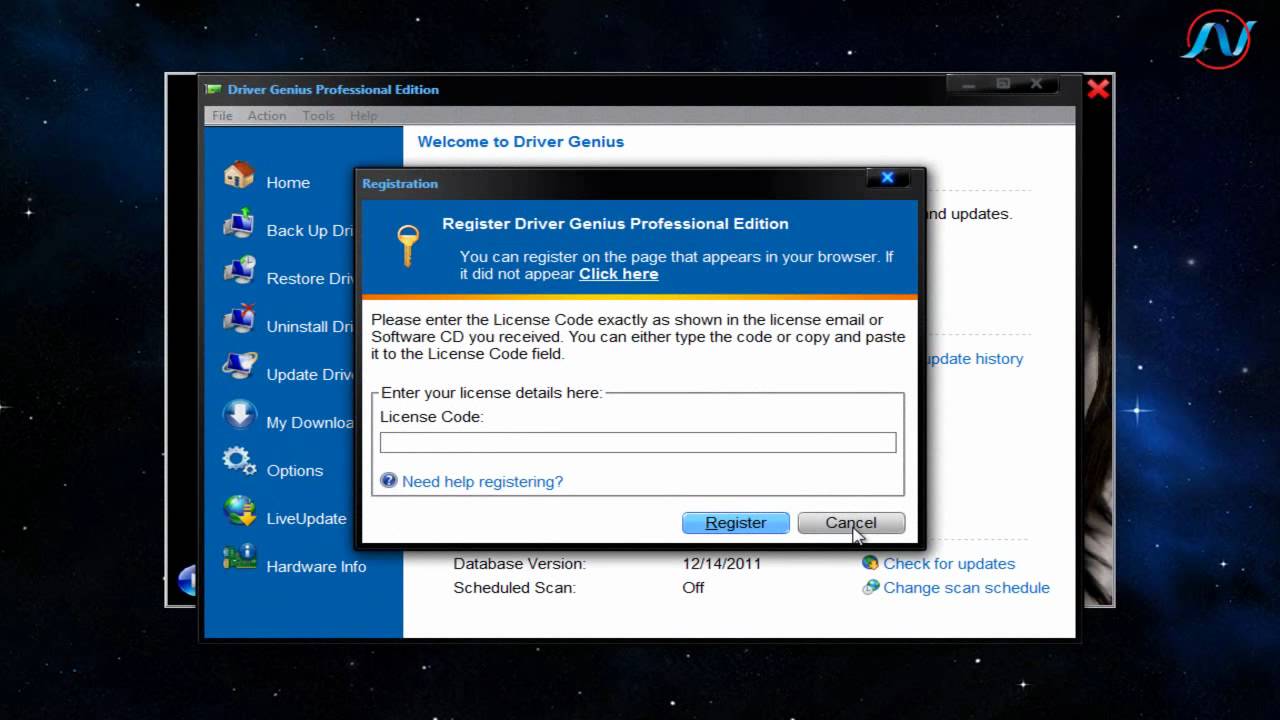
Task: Click the Restore Drivers sidebar icon
Action: [239, 271]
